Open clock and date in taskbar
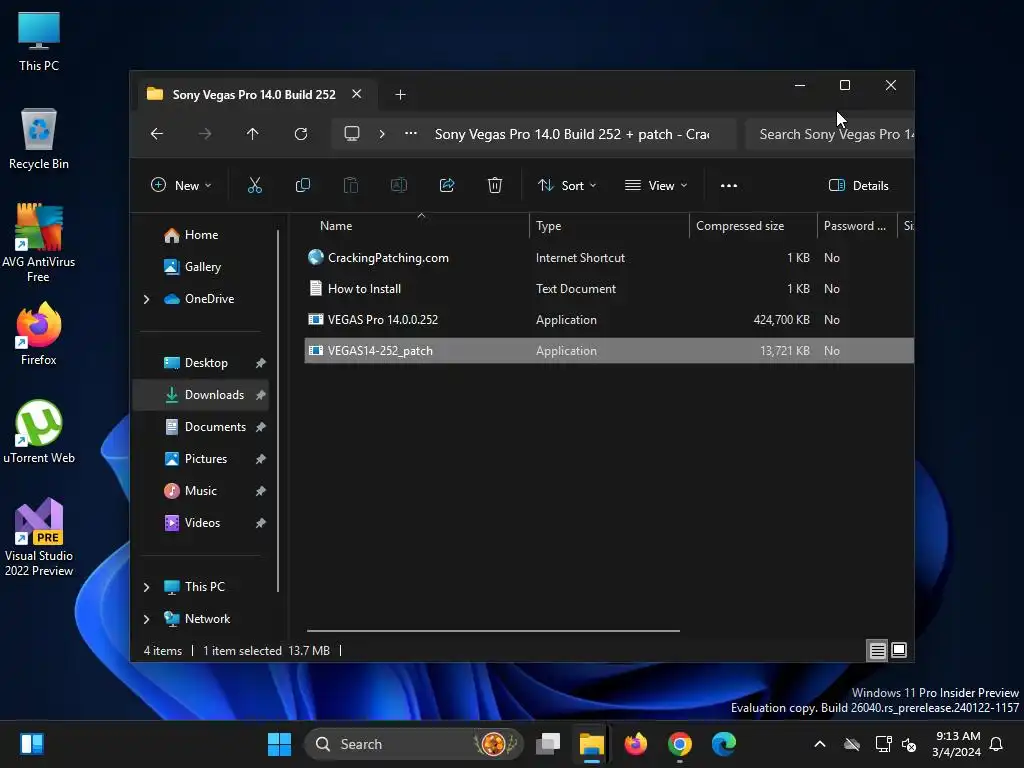 (957, 744)
